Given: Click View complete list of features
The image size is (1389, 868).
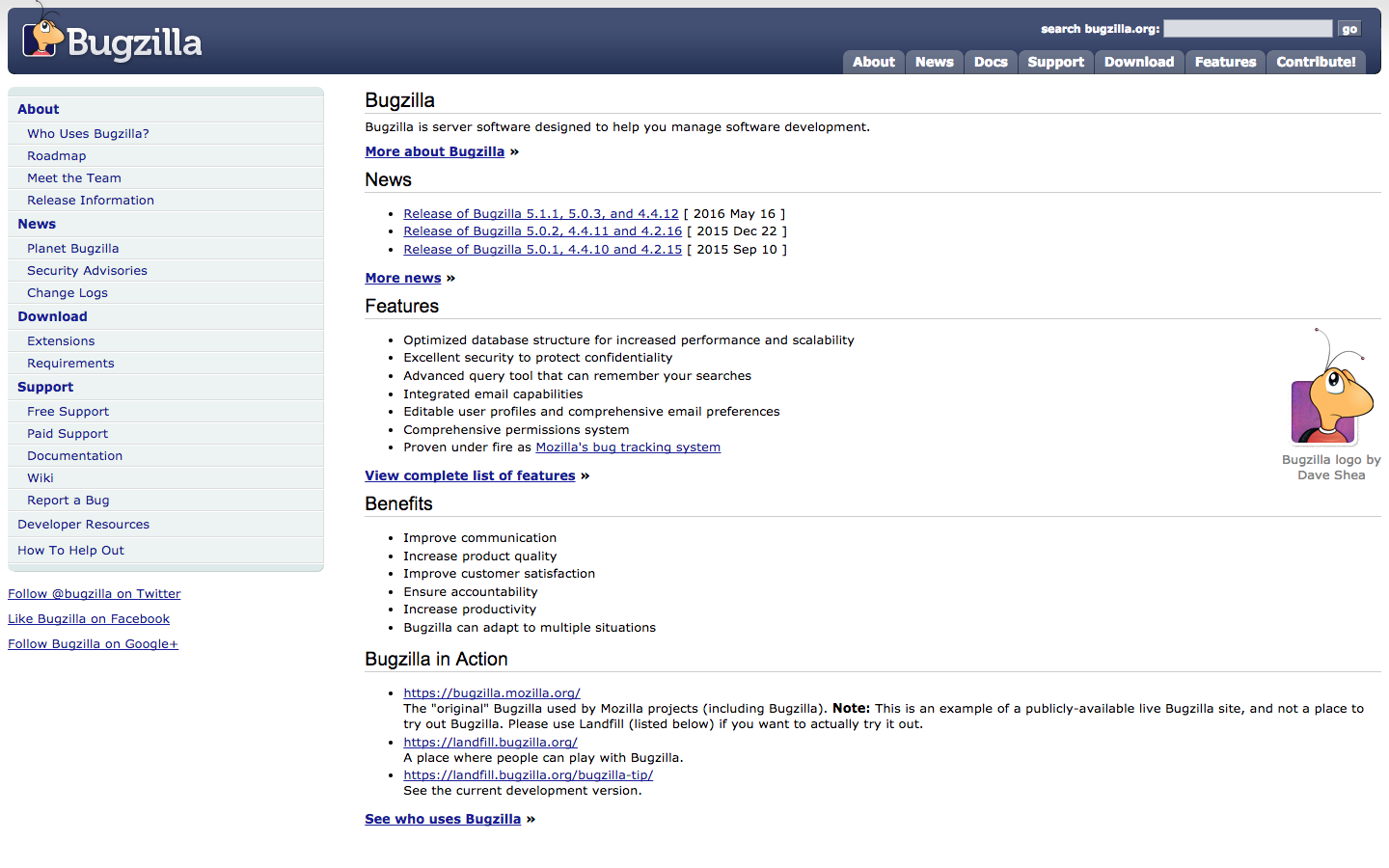Looking at the screenshot, I should (470, 475).
